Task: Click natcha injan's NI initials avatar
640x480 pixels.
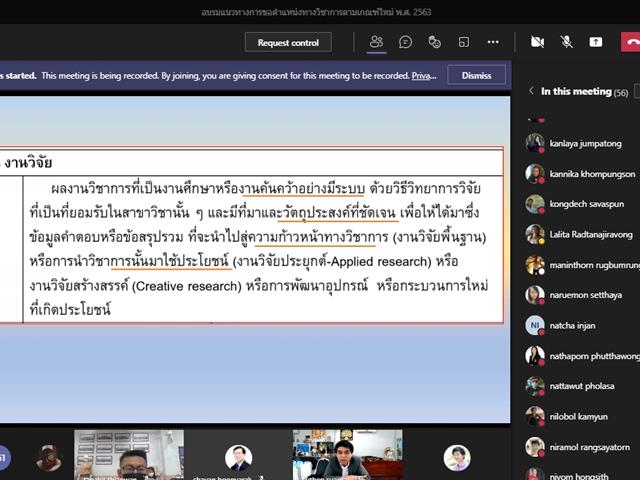Action: [535, 325]
